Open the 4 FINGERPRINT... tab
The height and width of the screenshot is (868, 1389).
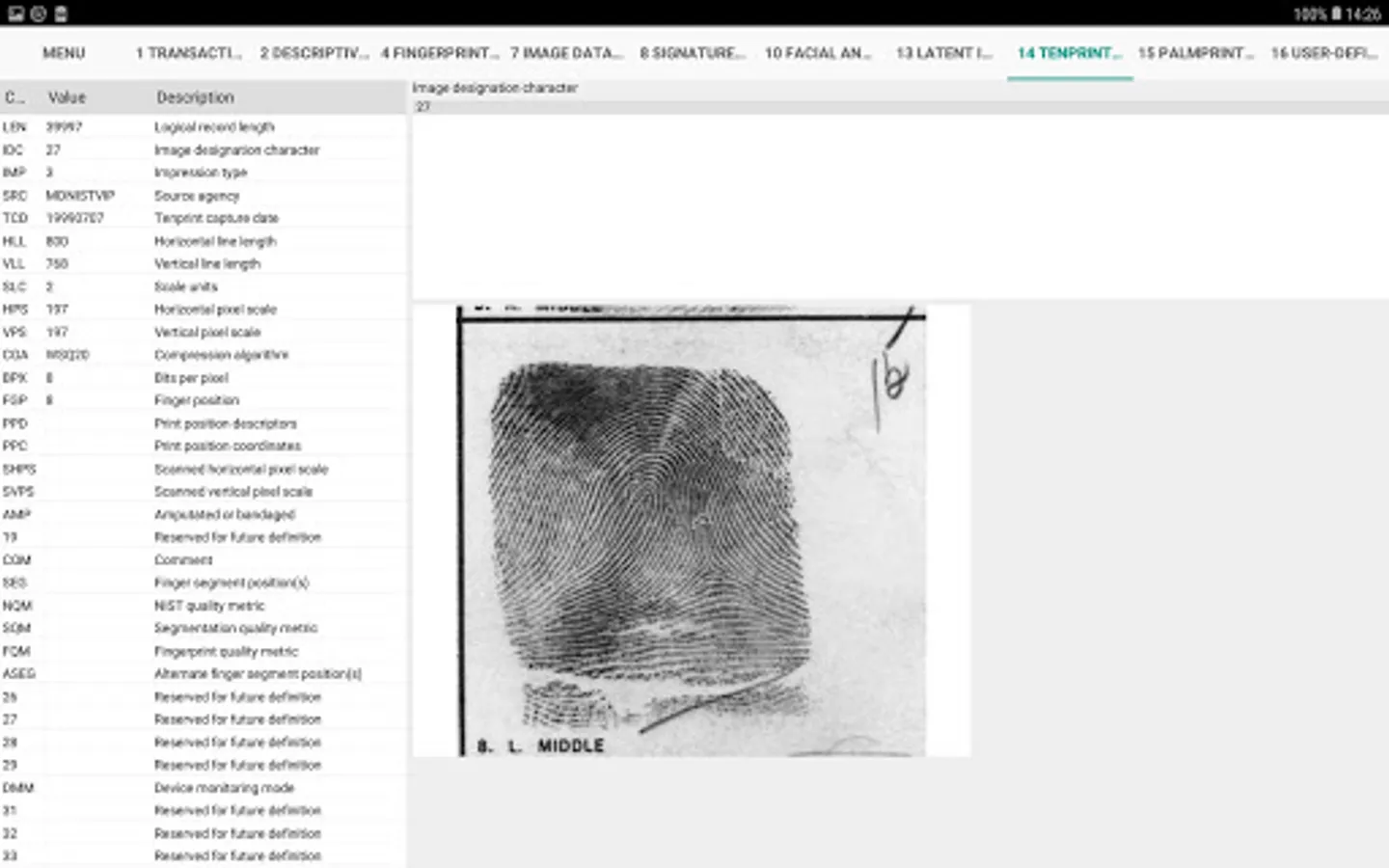tap(440, 53)
